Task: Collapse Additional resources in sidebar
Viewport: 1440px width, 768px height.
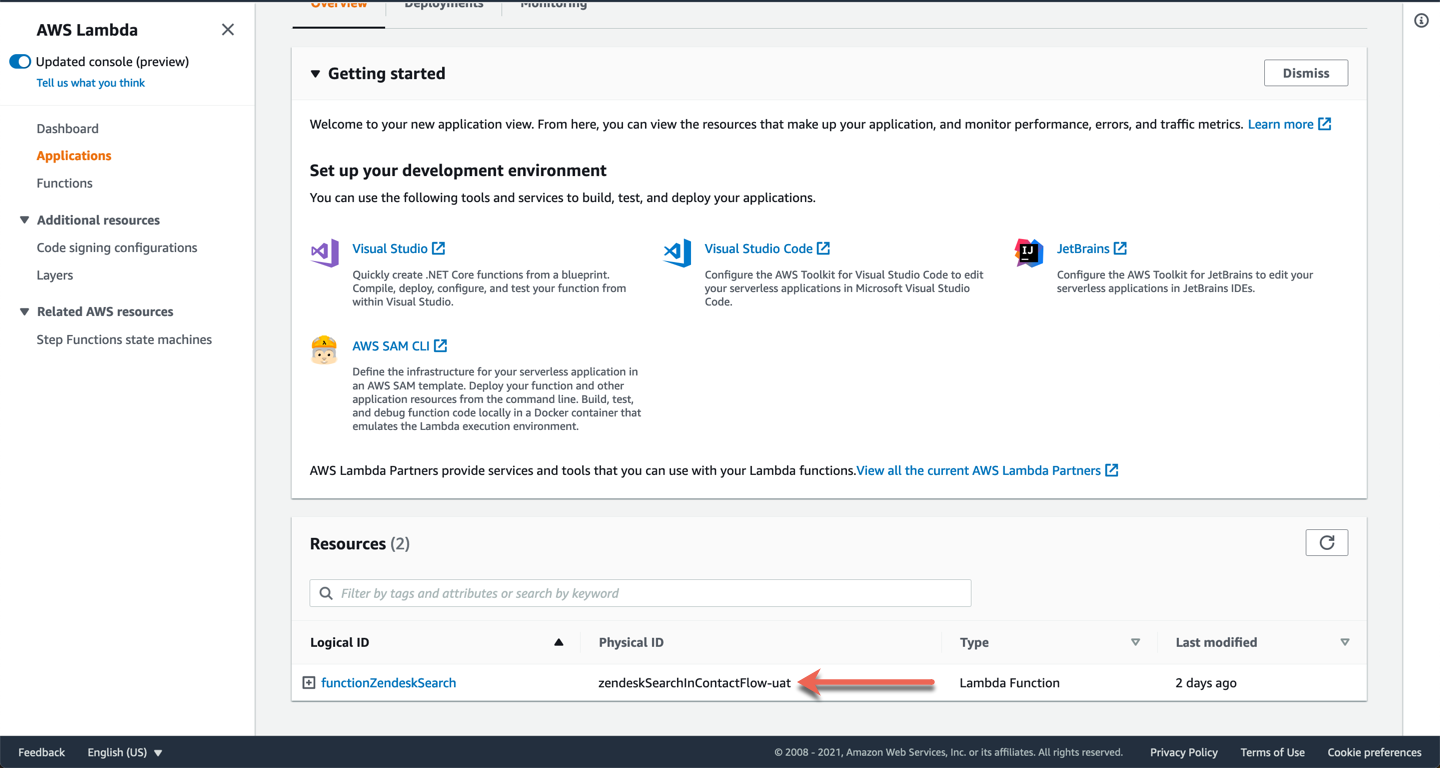Action: 25,220
